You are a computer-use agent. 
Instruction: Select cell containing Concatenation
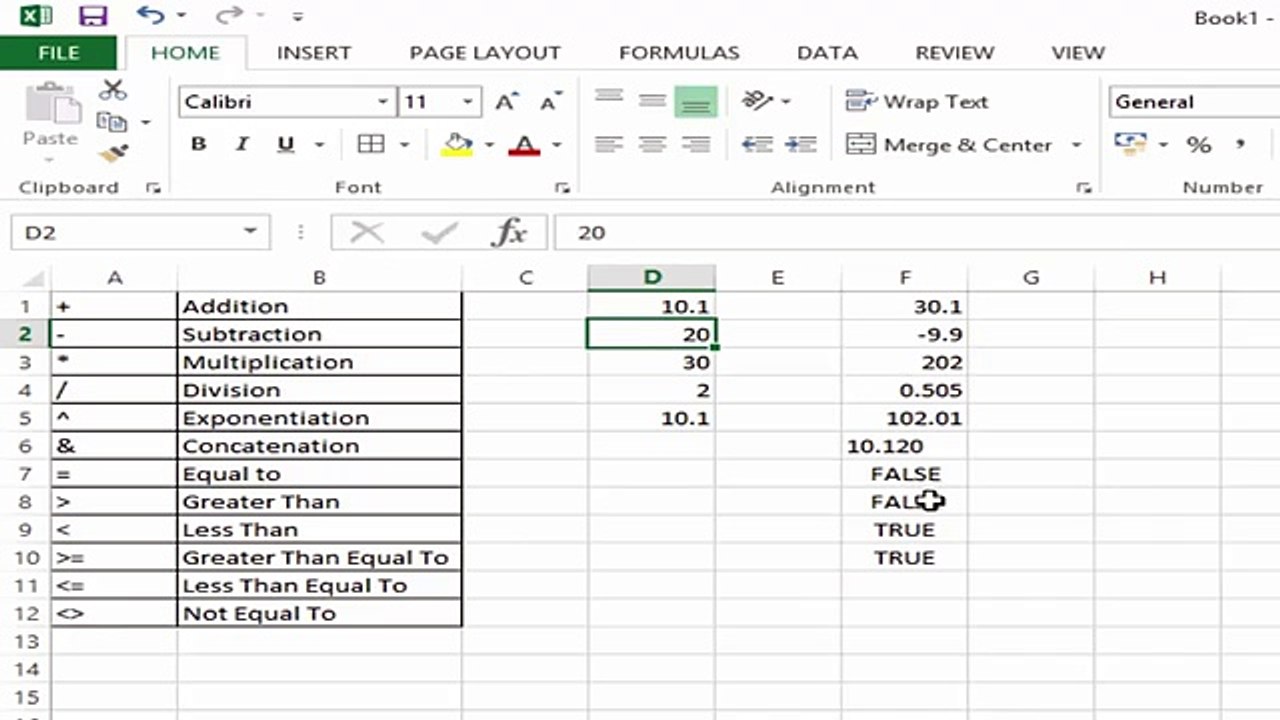coord(319,446)
